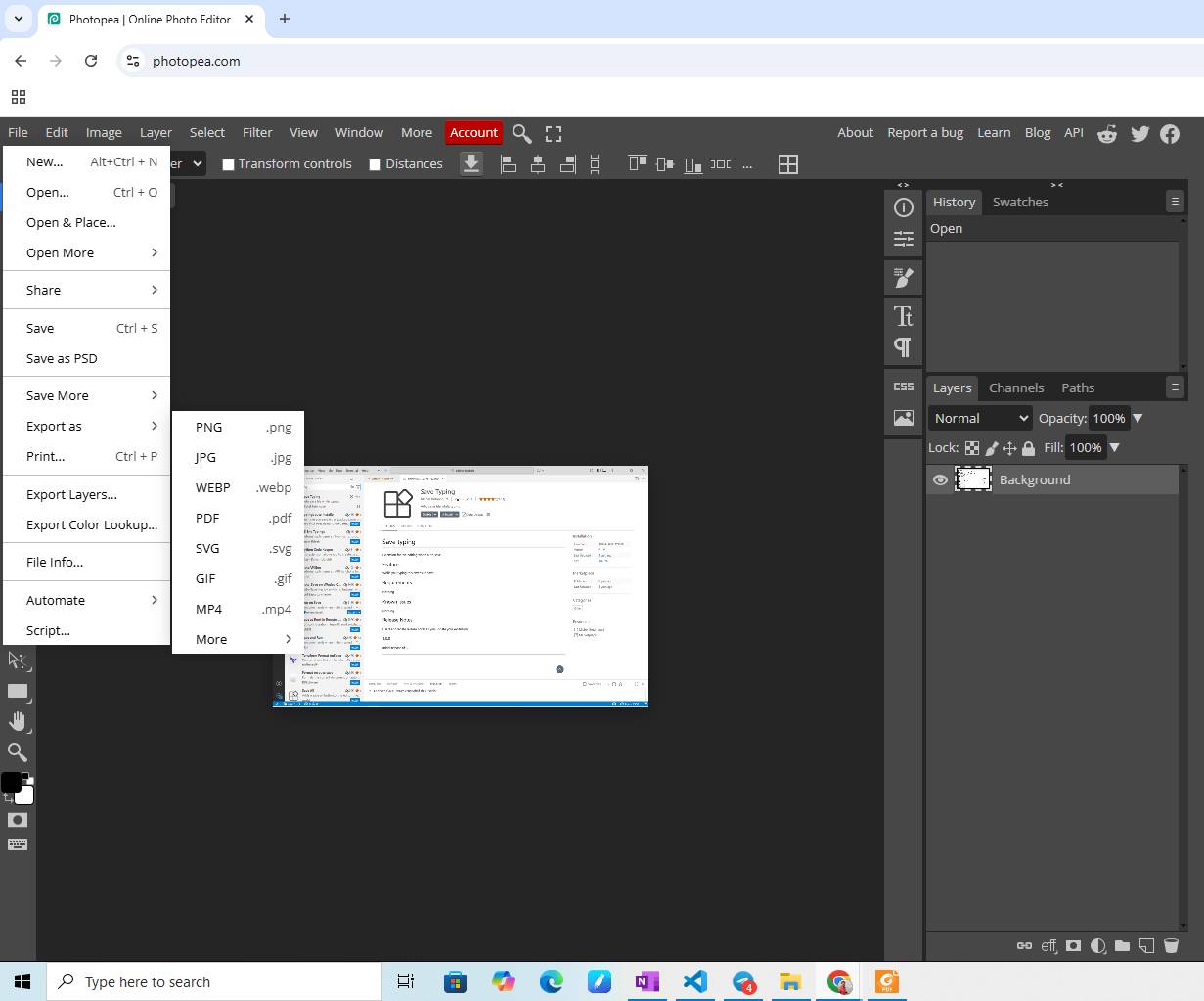Swap foreground and background colors

click(x=9, y=798)
